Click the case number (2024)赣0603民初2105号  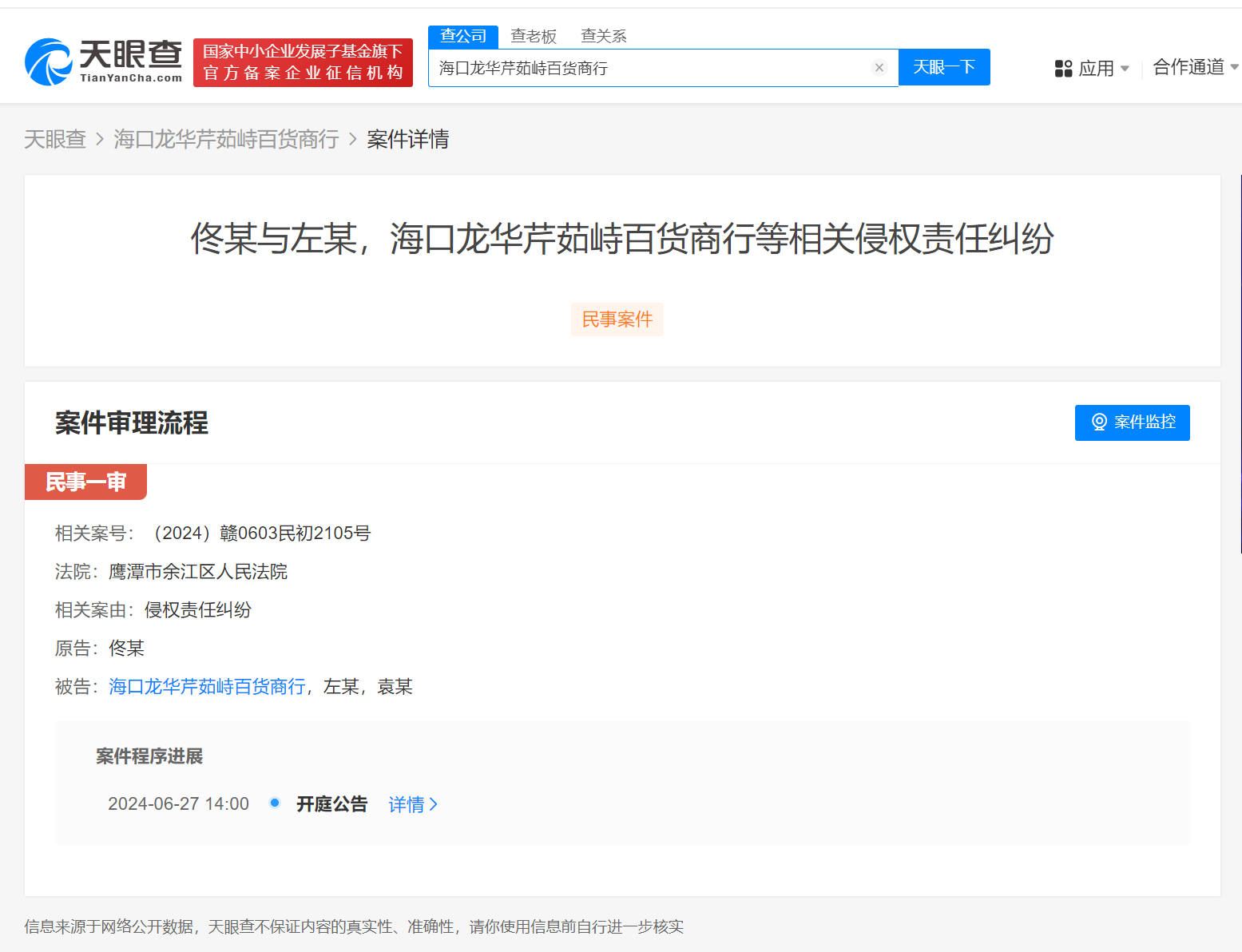(x=260, y=534)
